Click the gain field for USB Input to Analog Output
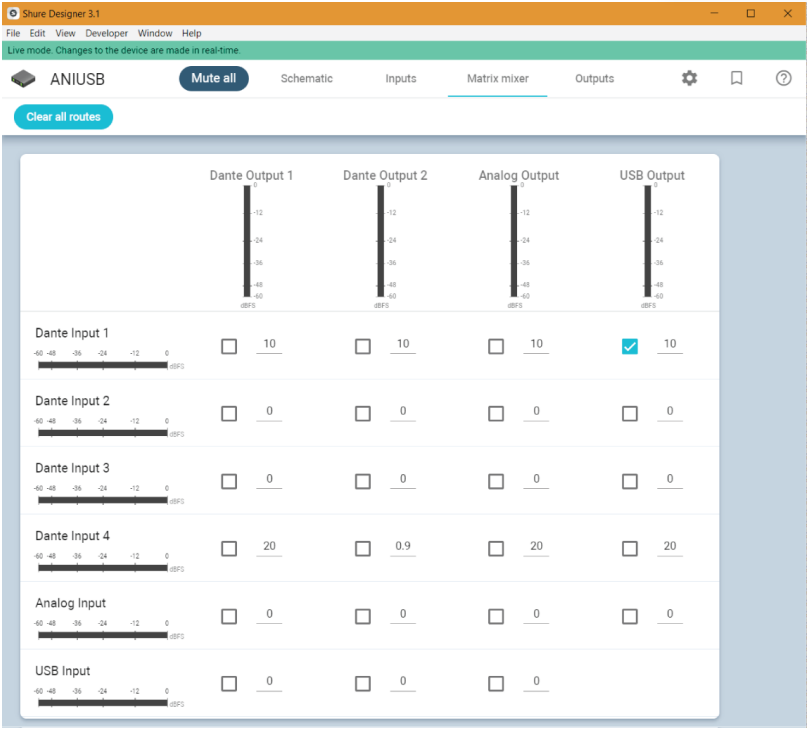Viewport: 807px width, 729px height. click(x=536, y=683)
